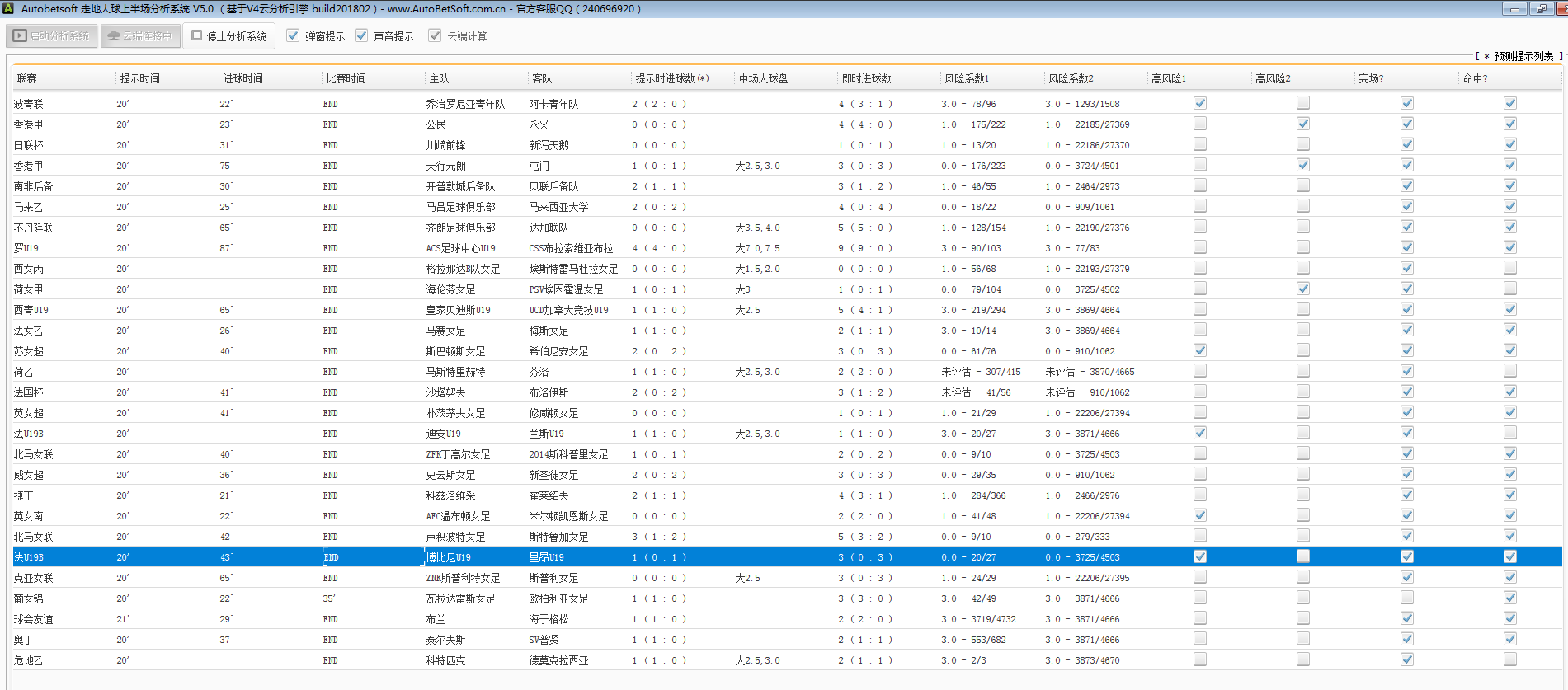This screenshot has height=690, width=1568.
Task: Click the 预测提示列表 label
Action: pyautogui.click(x=1523, y=56)
